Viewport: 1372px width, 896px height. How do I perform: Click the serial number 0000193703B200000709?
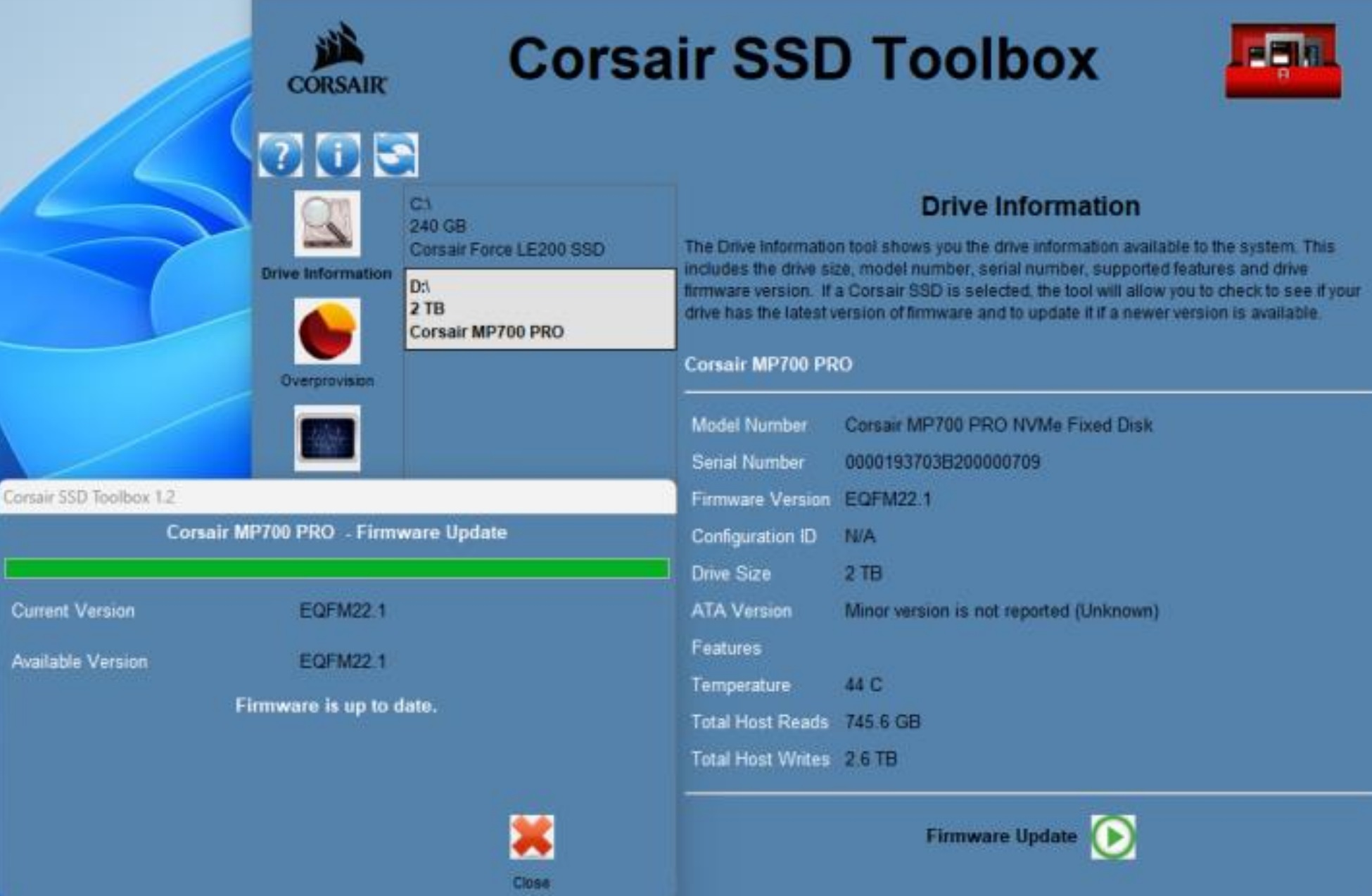942,462
